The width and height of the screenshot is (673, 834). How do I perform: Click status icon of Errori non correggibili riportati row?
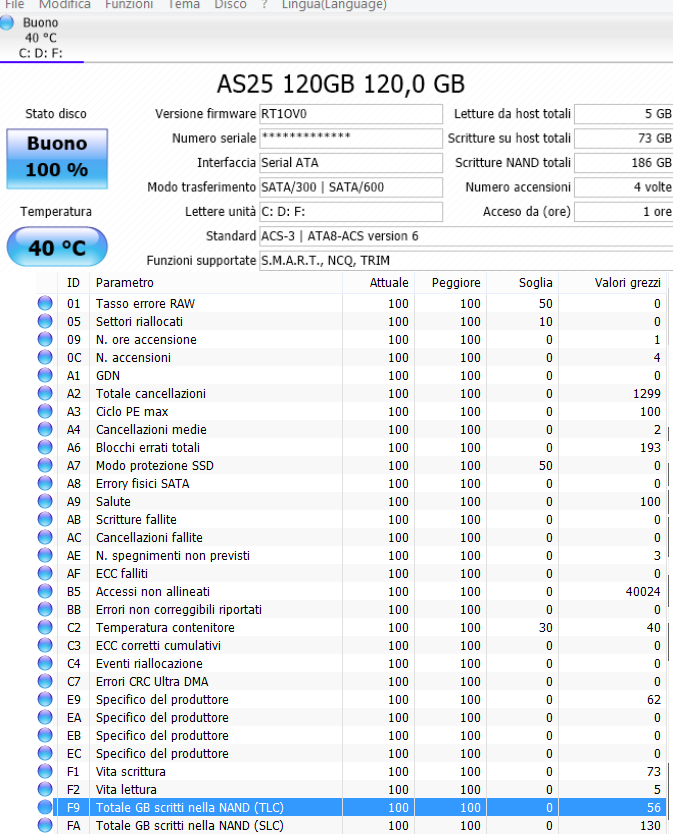pyautogui.click(x=45, y=610)
